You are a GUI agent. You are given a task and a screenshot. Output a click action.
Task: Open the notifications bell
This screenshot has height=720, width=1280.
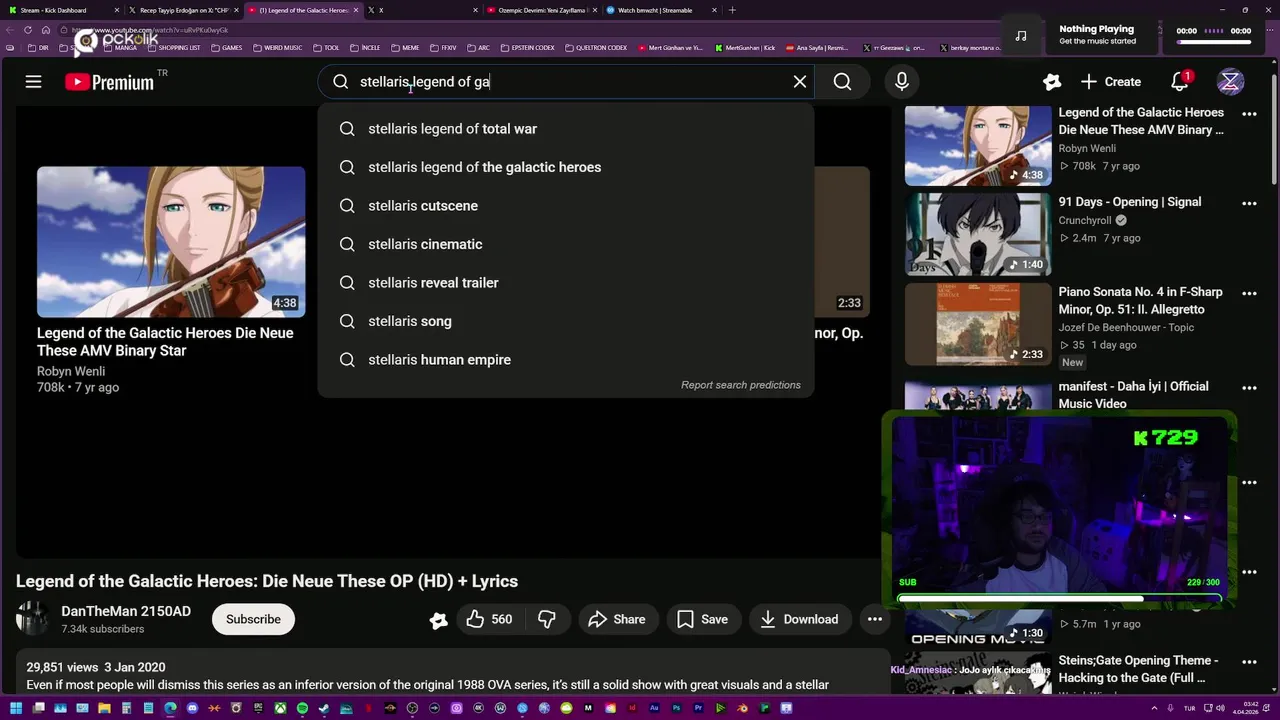[x=1180, y=82]
